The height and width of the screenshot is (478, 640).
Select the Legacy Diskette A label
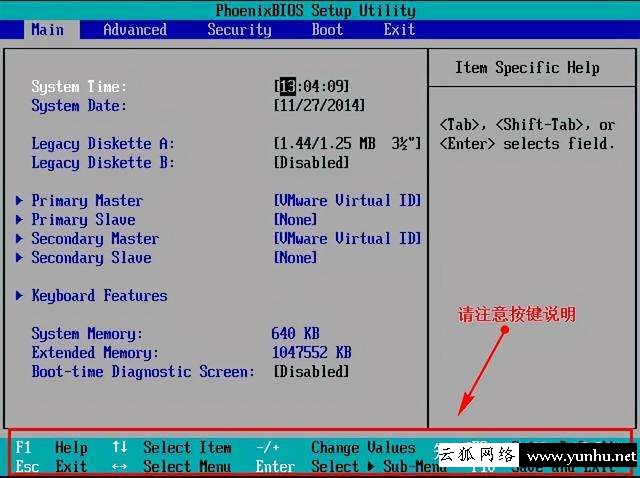(x=103, y=144)
